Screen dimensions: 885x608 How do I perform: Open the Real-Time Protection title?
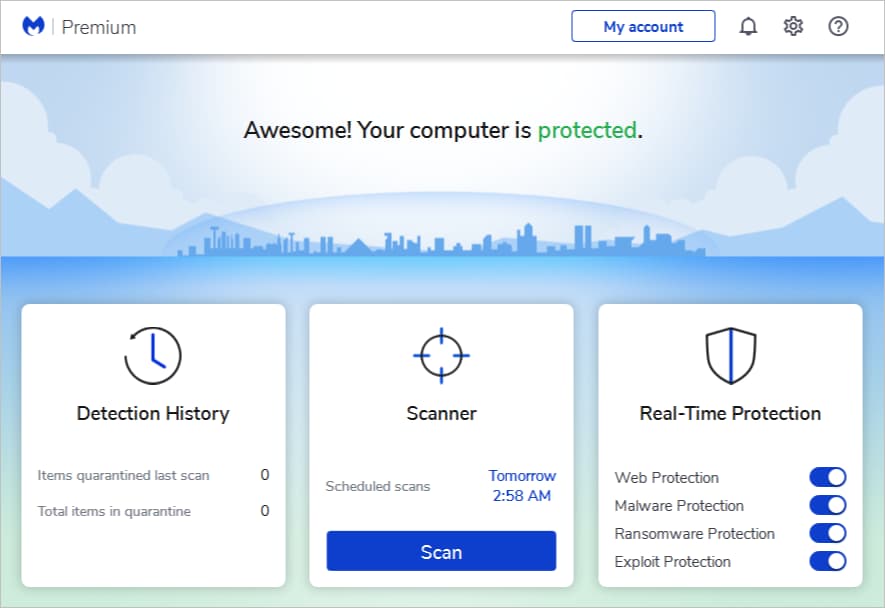point(730,413)
